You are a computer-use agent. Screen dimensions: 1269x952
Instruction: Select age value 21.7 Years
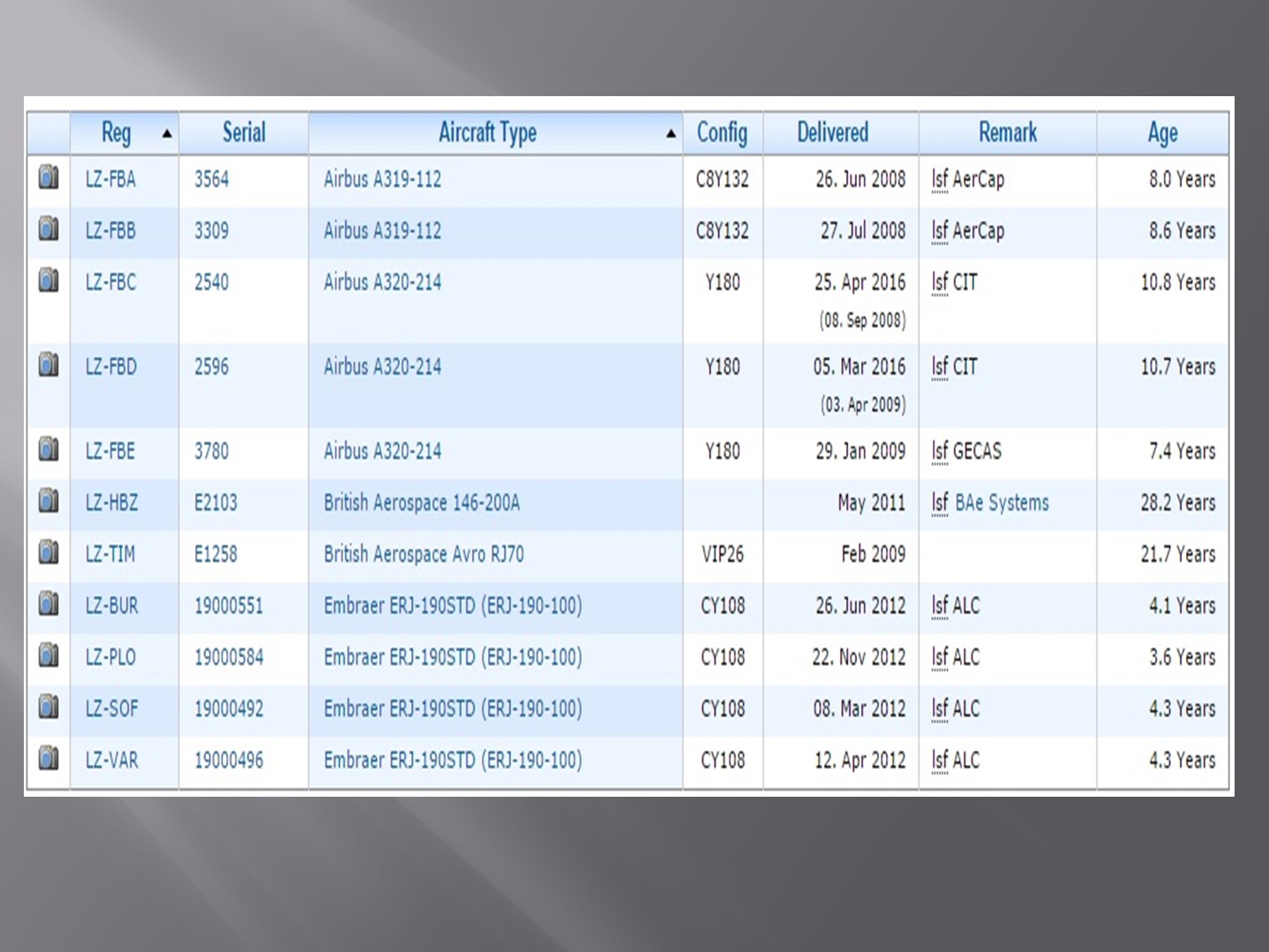[1178, 554]
